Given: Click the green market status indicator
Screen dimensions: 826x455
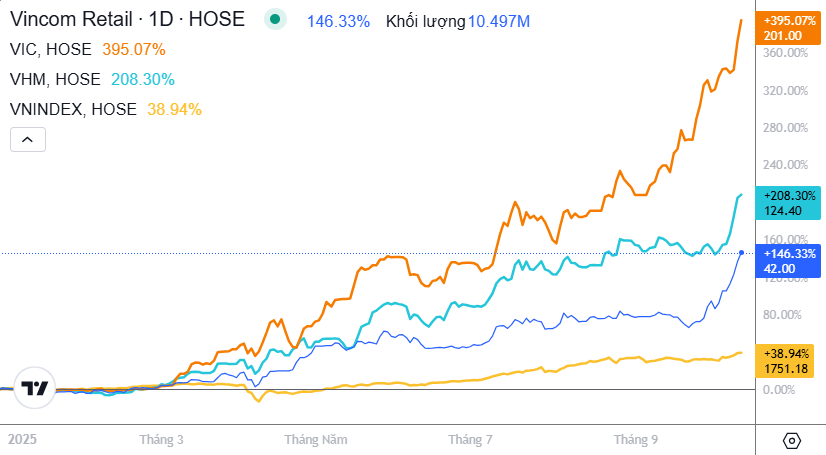Looking at the screenshot, I should 275,20.
